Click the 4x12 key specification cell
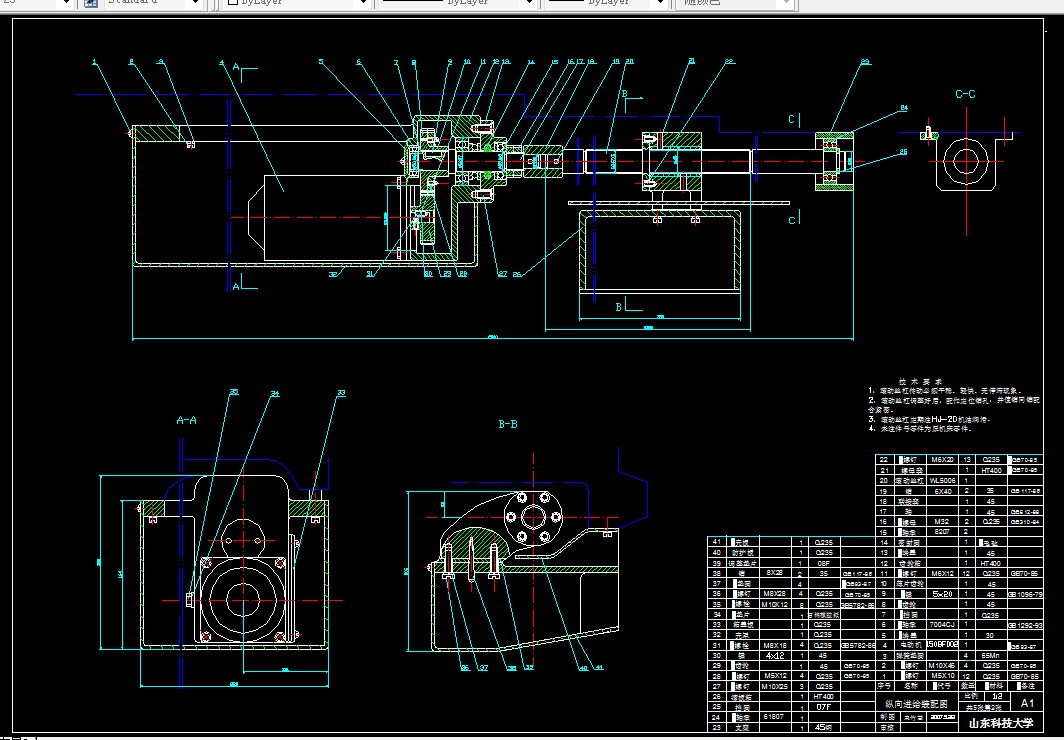Screen dimensions: 1064x740 pos(774,656)
